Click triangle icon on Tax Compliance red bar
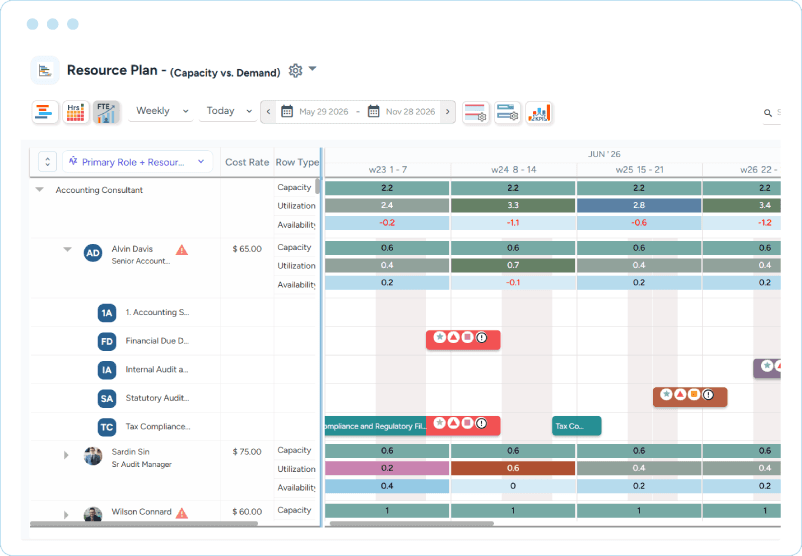 [x=453, y=423]
